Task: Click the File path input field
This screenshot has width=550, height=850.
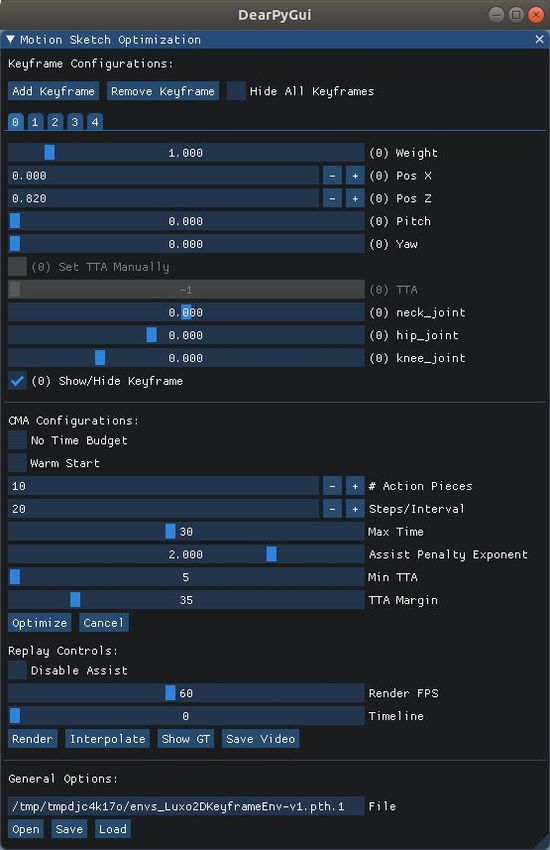Action: pyautogui.click(x=186, y=806)
